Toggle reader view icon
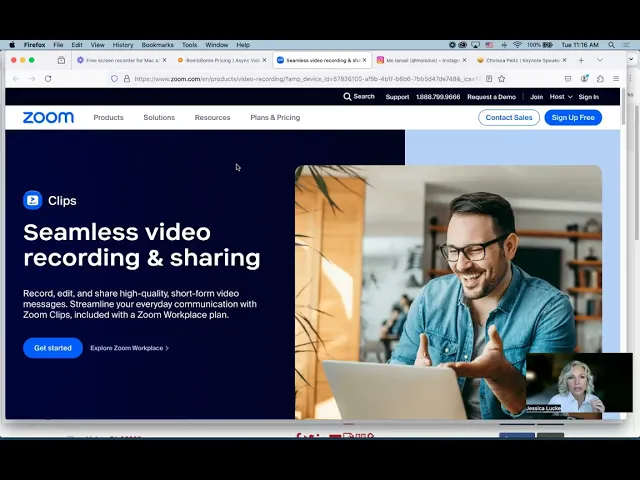 coord(489,79)
